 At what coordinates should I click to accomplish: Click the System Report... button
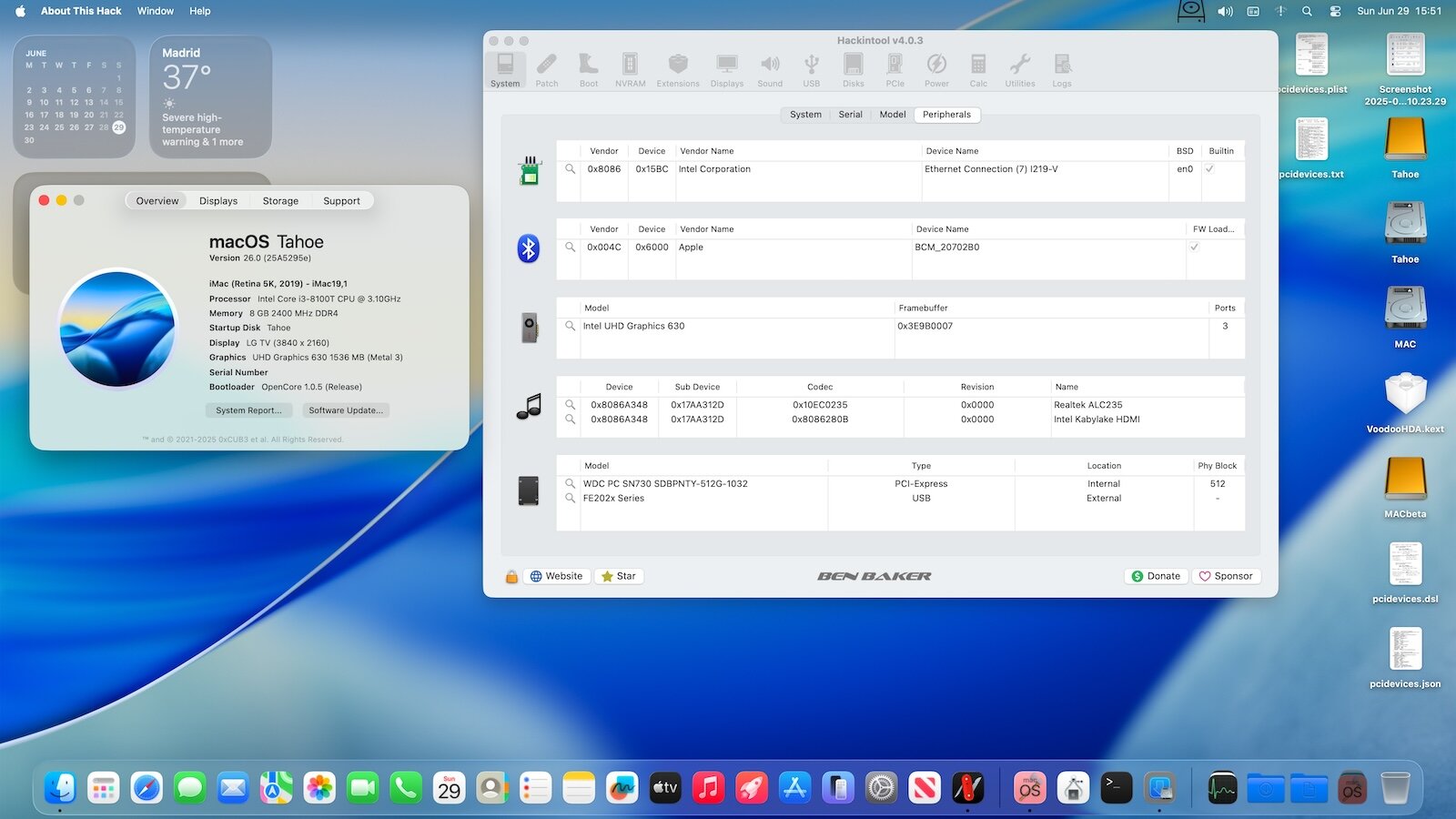pyautogui.click(x=248, y=410)
